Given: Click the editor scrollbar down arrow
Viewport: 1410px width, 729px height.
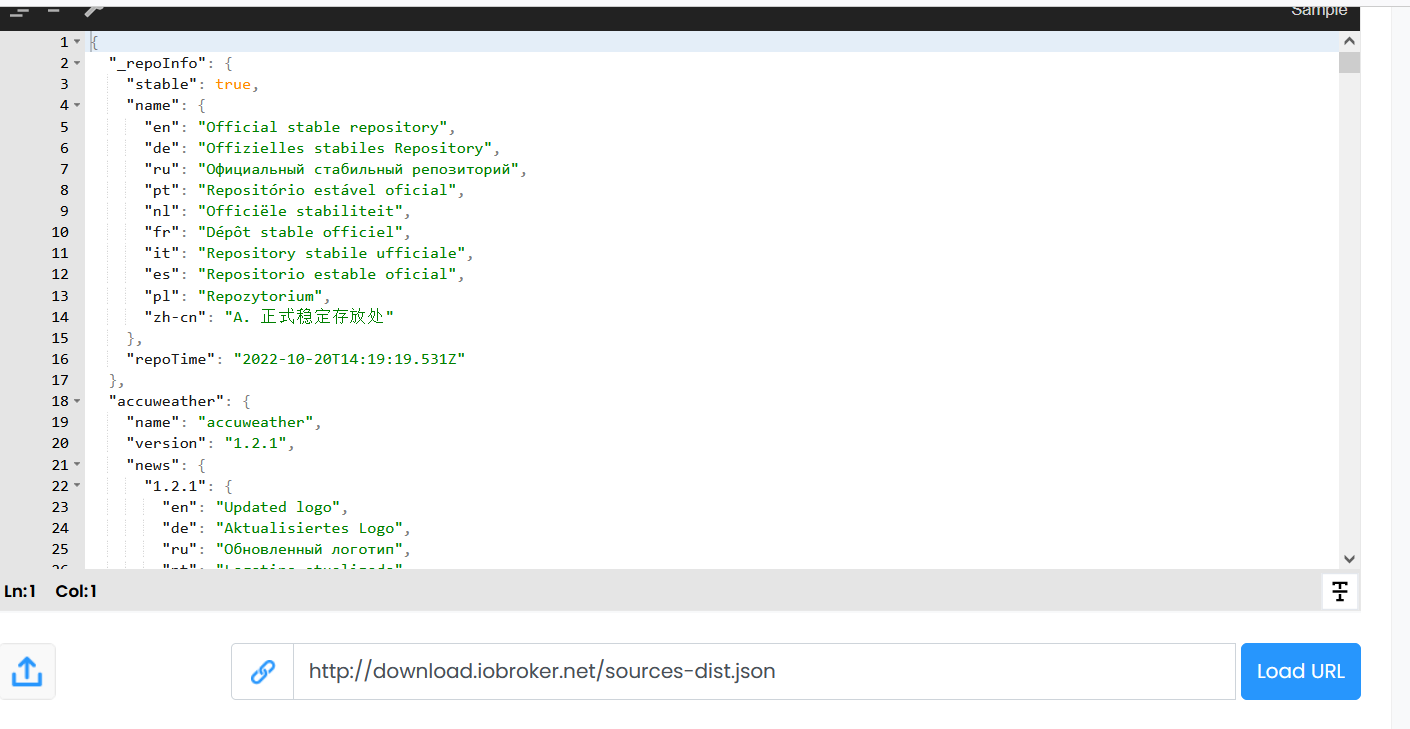Looking at the screenshot, I should [x=1349, y=559].
